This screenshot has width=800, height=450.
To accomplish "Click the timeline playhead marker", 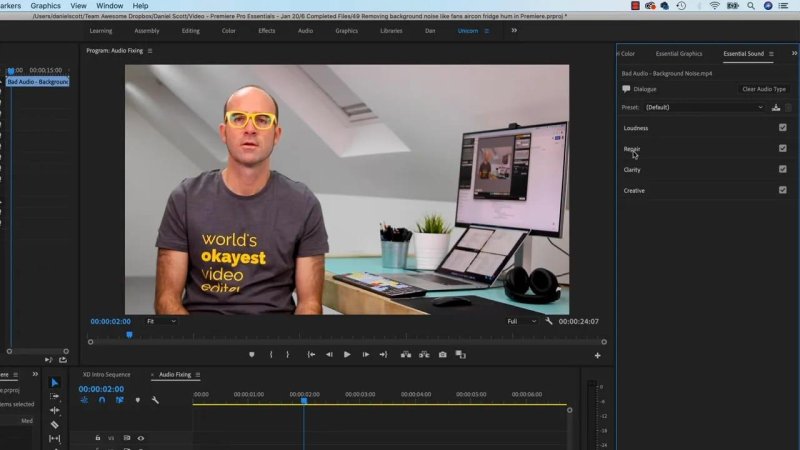I will pos(304,401).
